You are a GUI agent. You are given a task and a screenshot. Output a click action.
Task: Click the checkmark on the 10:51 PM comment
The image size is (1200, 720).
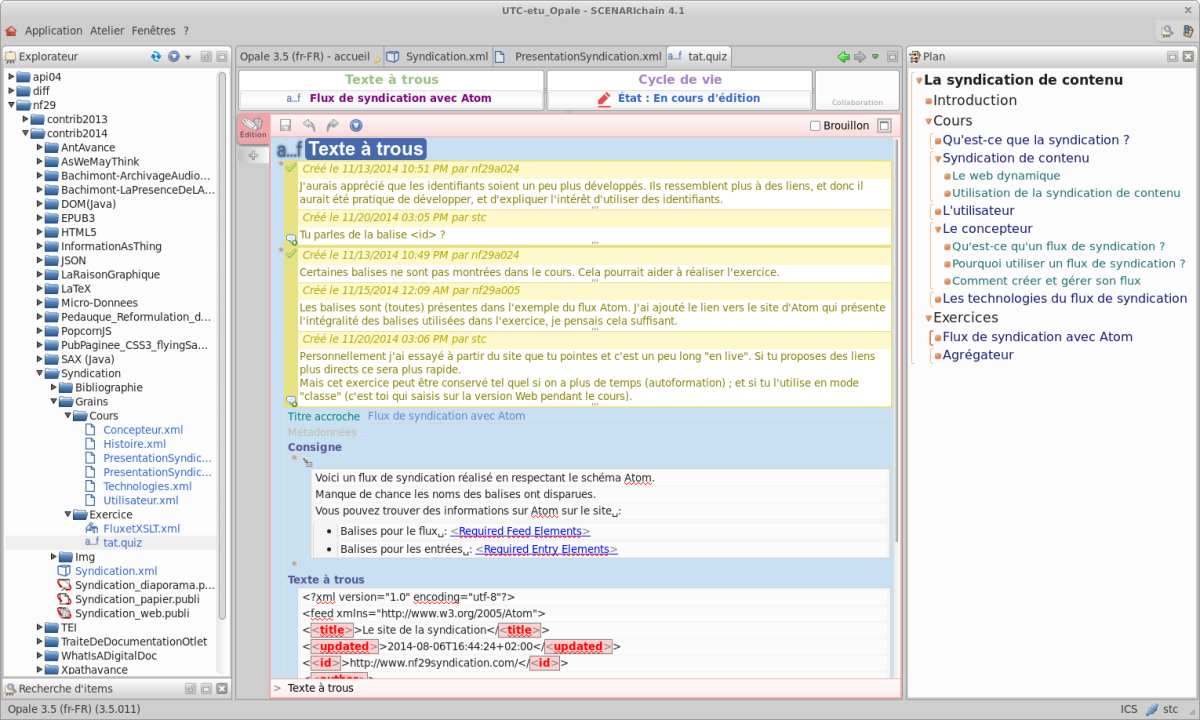pos(291,168)
